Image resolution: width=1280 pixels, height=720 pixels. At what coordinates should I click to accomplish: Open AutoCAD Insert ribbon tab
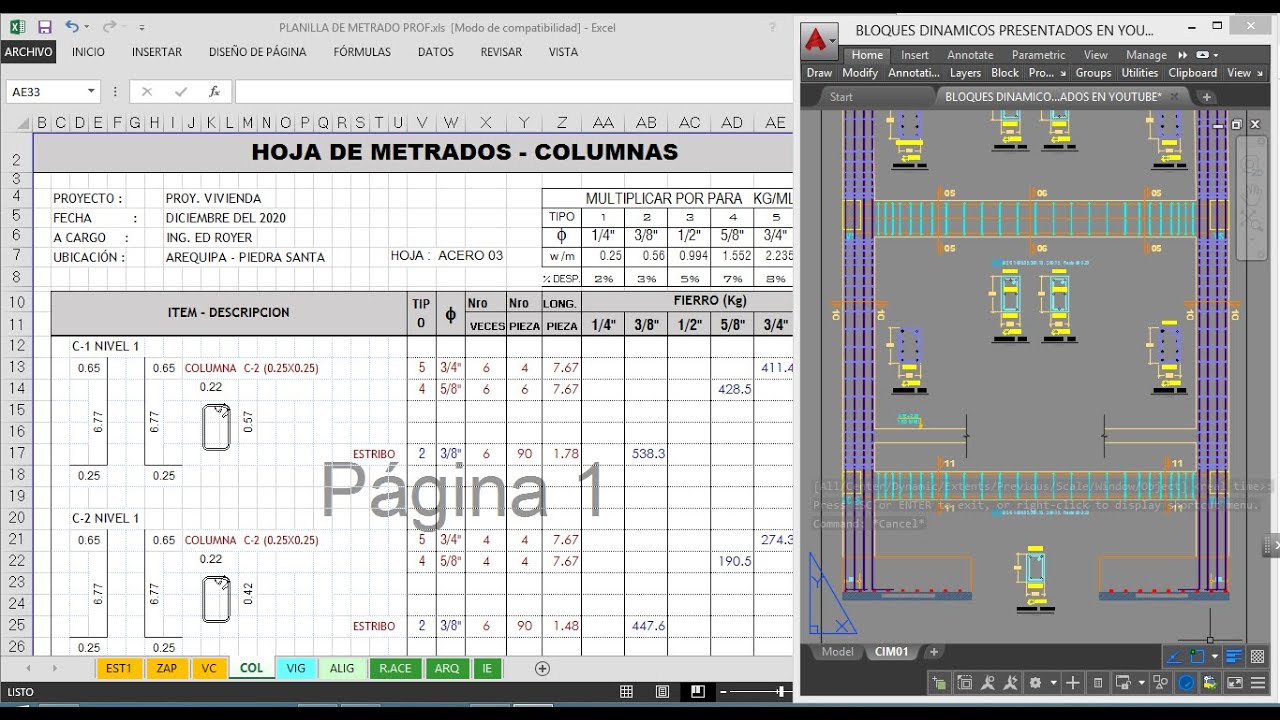coord(915,55)
